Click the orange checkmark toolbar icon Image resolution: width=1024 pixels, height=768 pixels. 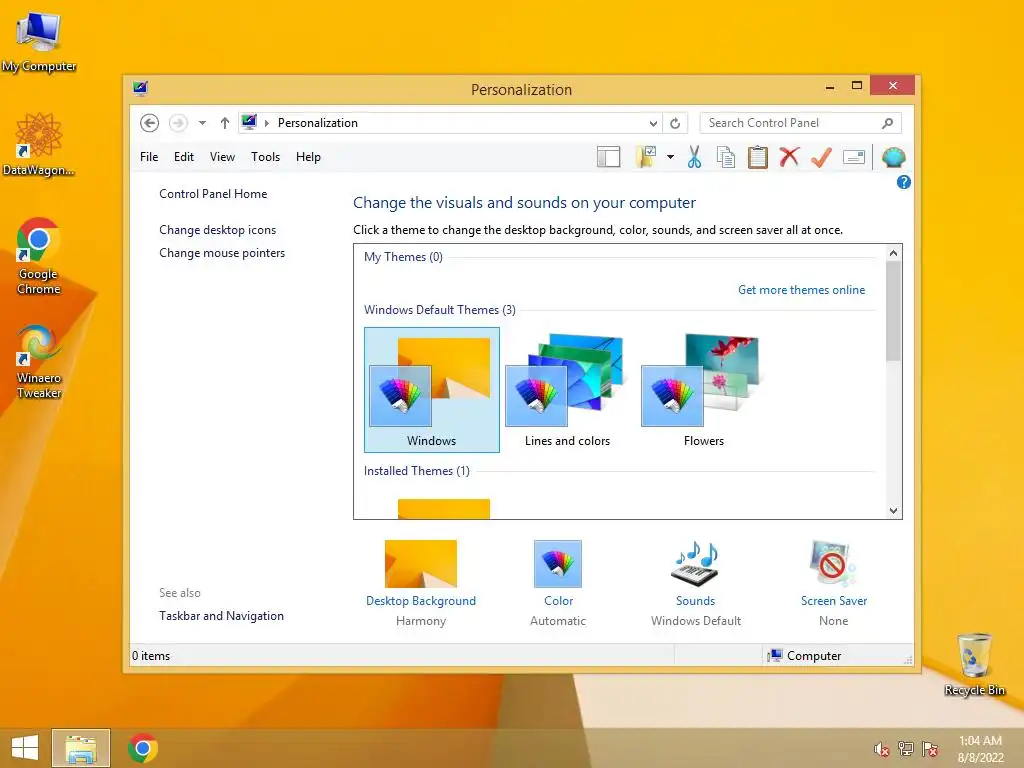(822, 157)
